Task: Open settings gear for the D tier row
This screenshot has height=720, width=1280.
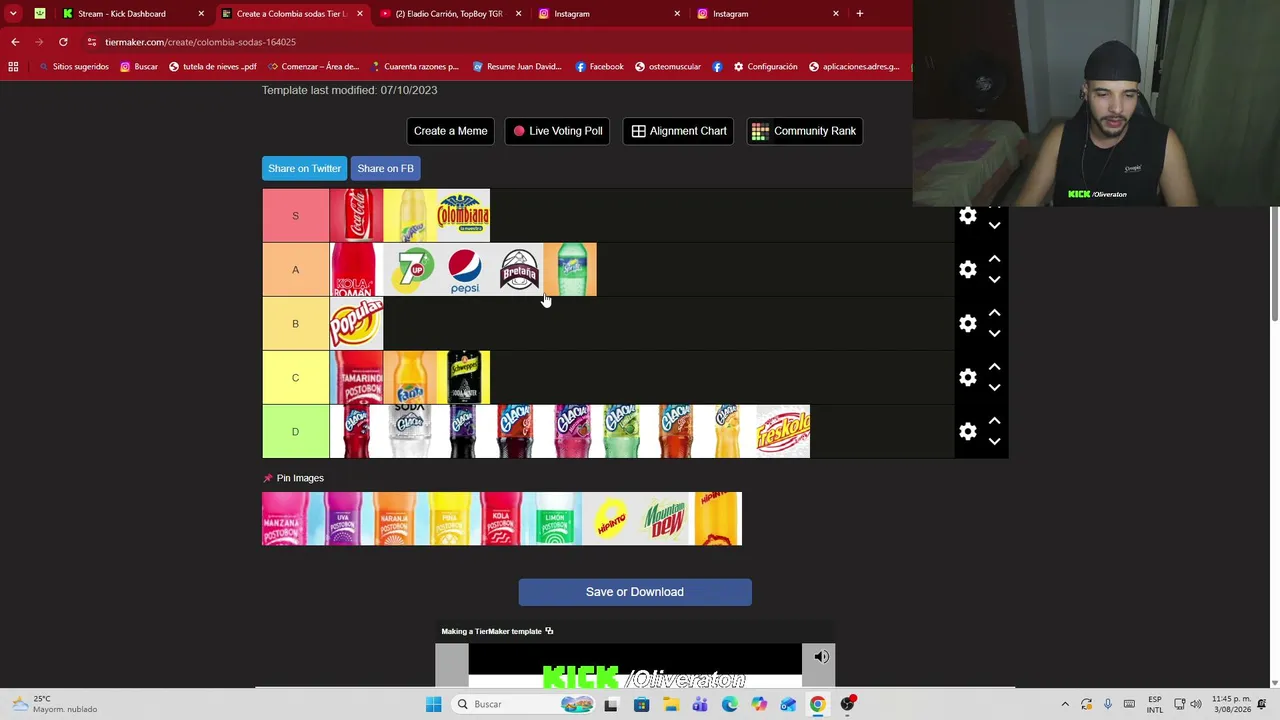Action: tap(968, 432)
